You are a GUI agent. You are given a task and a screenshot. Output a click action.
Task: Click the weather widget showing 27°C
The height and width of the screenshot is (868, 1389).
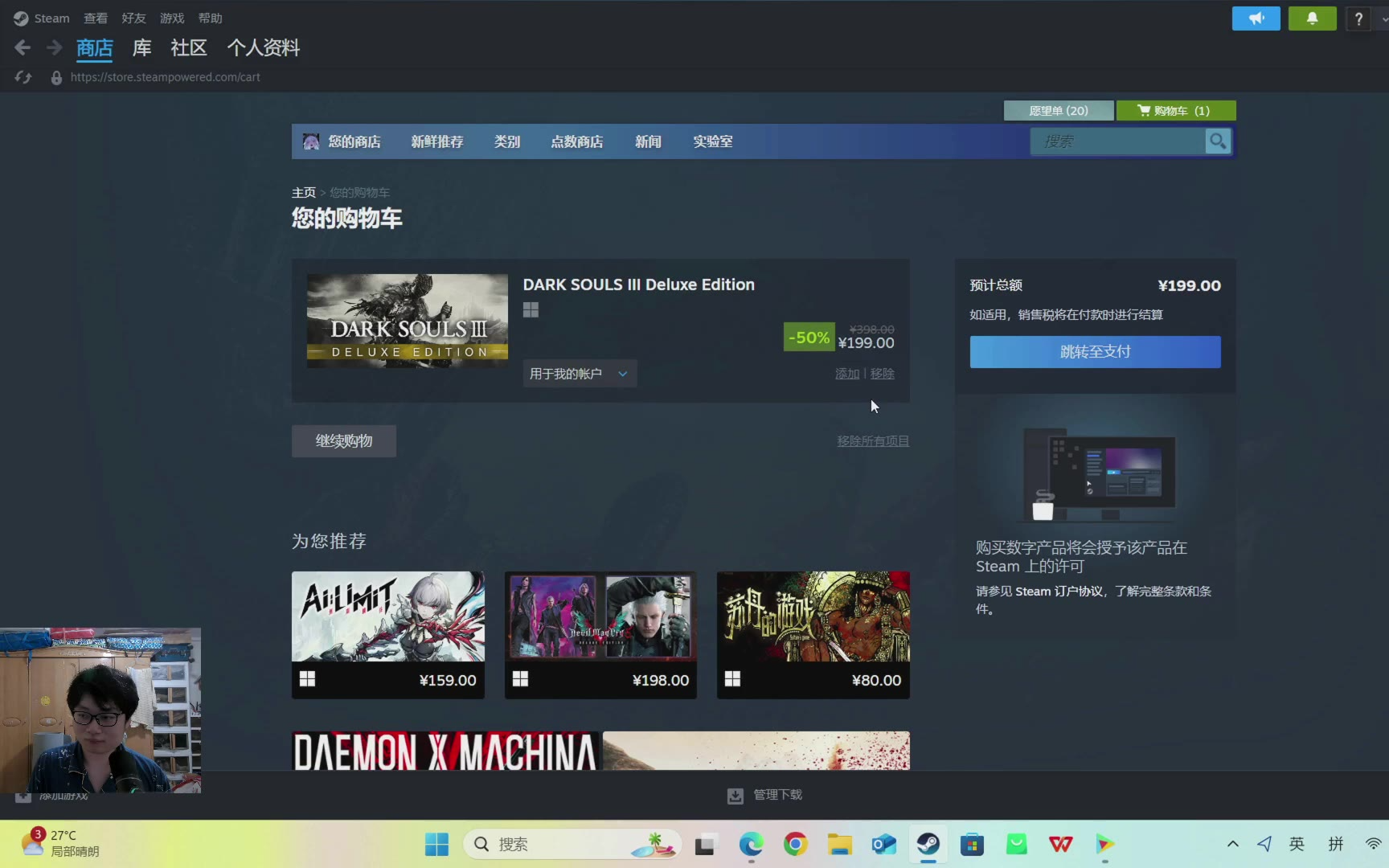coord(60,844)
